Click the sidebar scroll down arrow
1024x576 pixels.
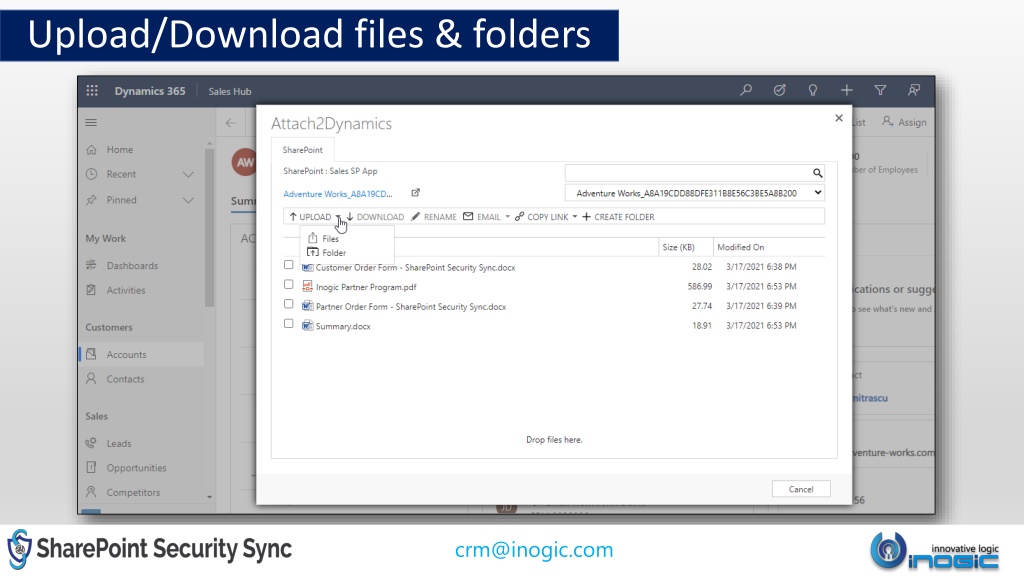coord(209,497)
